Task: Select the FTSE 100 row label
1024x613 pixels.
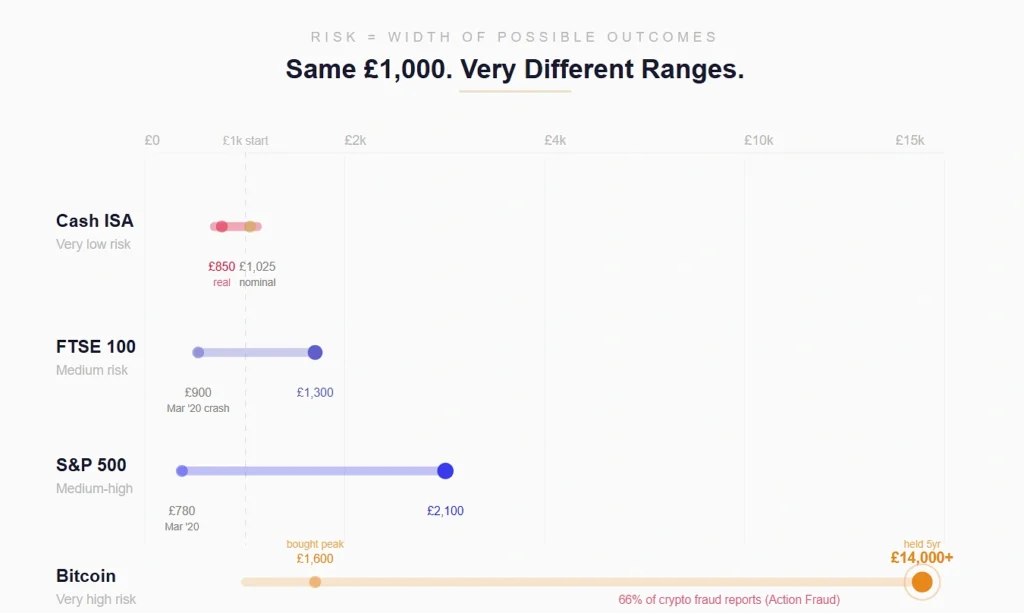Action: point(96,347)
